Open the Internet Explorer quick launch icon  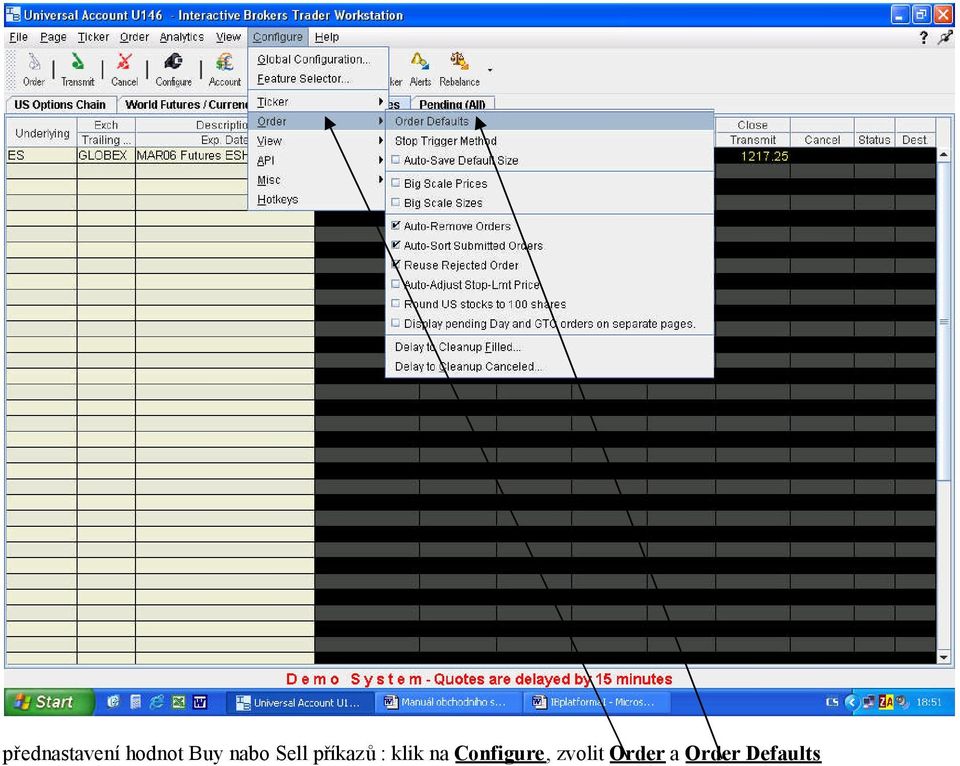click(x=157, y=702)
